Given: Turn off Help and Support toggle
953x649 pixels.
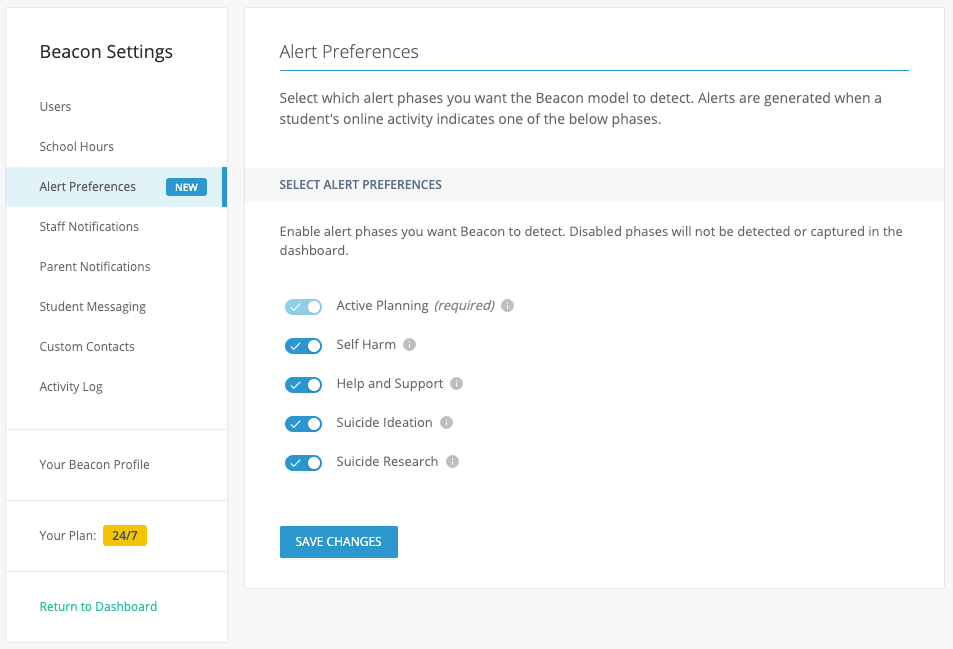Looking at the screenshot, I should coord(303,385).
